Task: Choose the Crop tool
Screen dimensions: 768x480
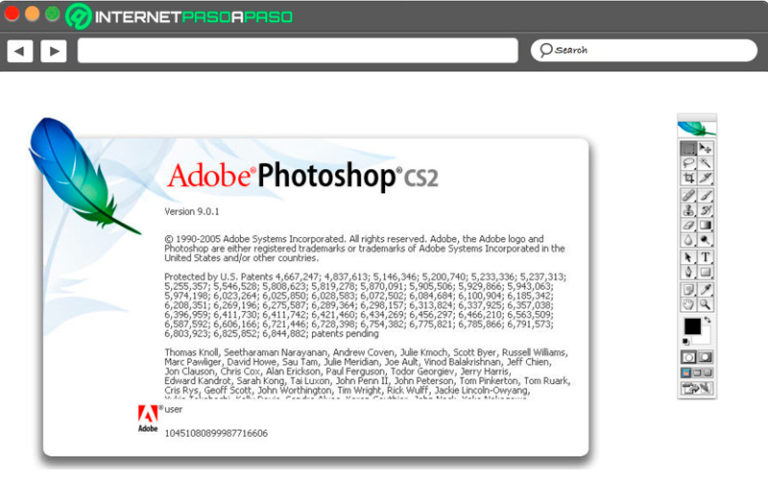Action: pos(688,177)
